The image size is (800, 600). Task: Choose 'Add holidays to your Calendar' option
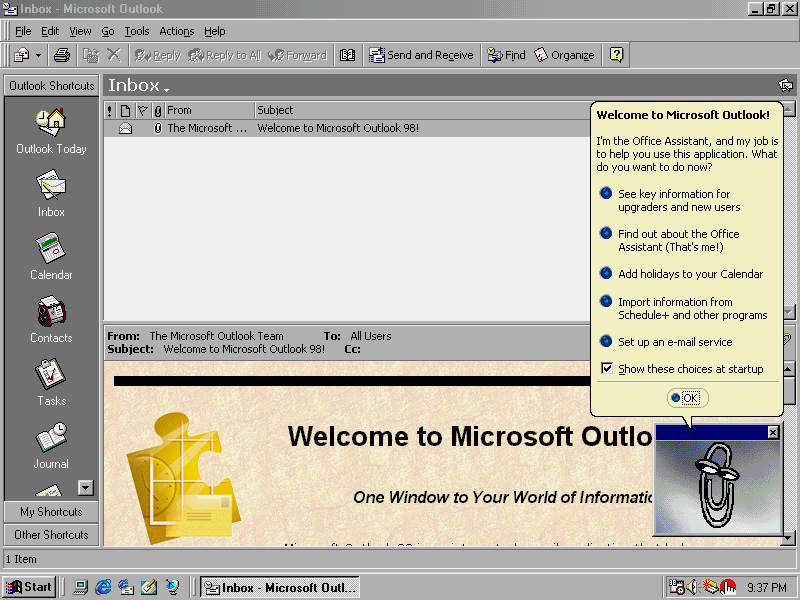606,273
